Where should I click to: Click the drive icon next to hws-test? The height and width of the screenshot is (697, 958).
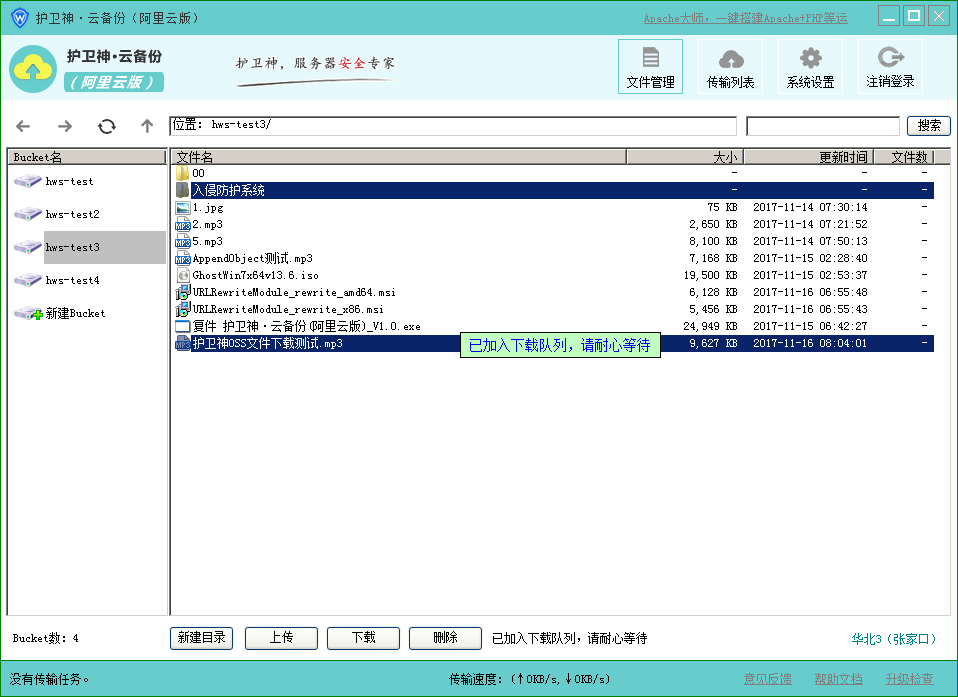click(x=27, y=181)
